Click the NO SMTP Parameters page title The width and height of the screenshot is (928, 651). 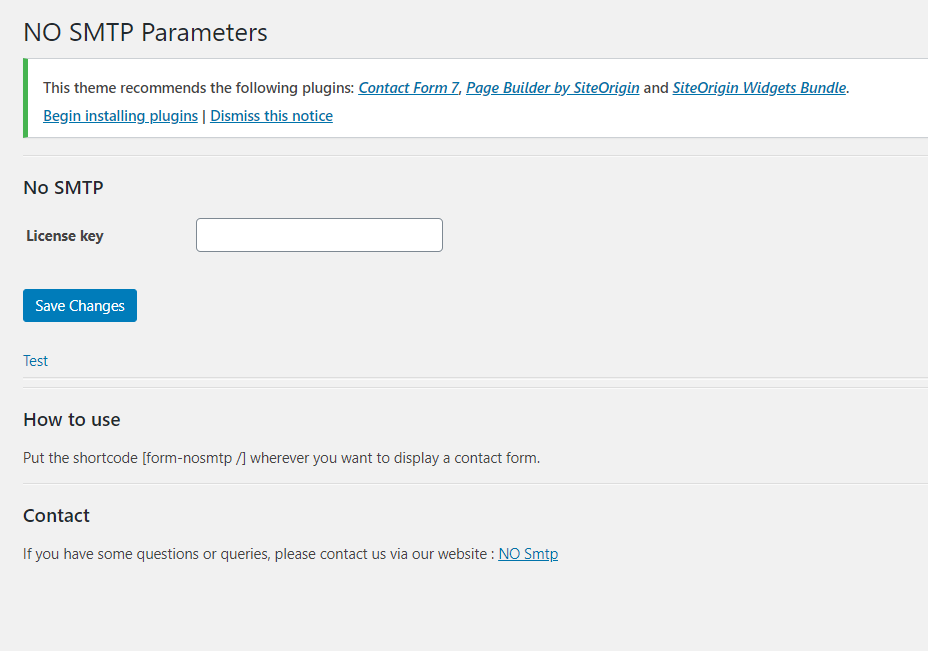coord(145,32)
